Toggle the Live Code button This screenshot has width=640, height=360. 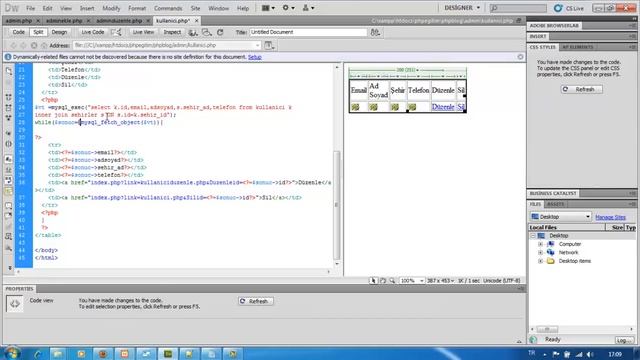pyautogui.click(x=93, y=32)
